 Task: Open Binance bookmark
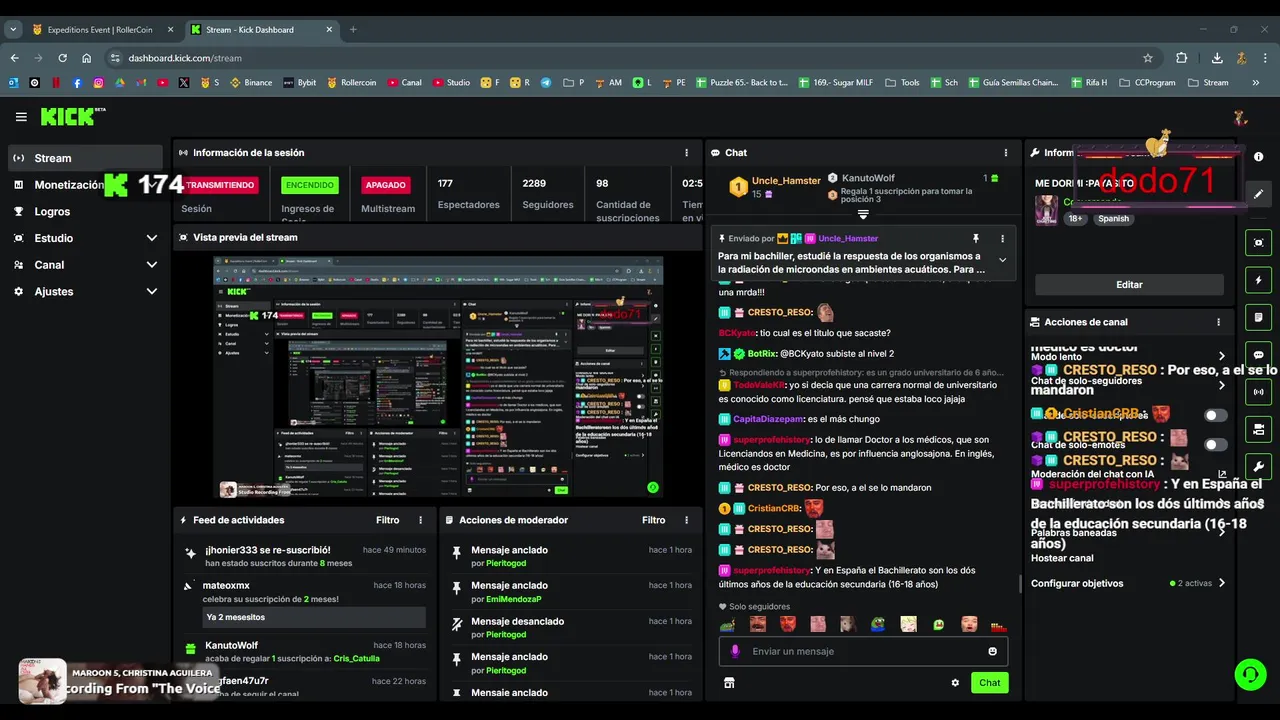point(251,83)
